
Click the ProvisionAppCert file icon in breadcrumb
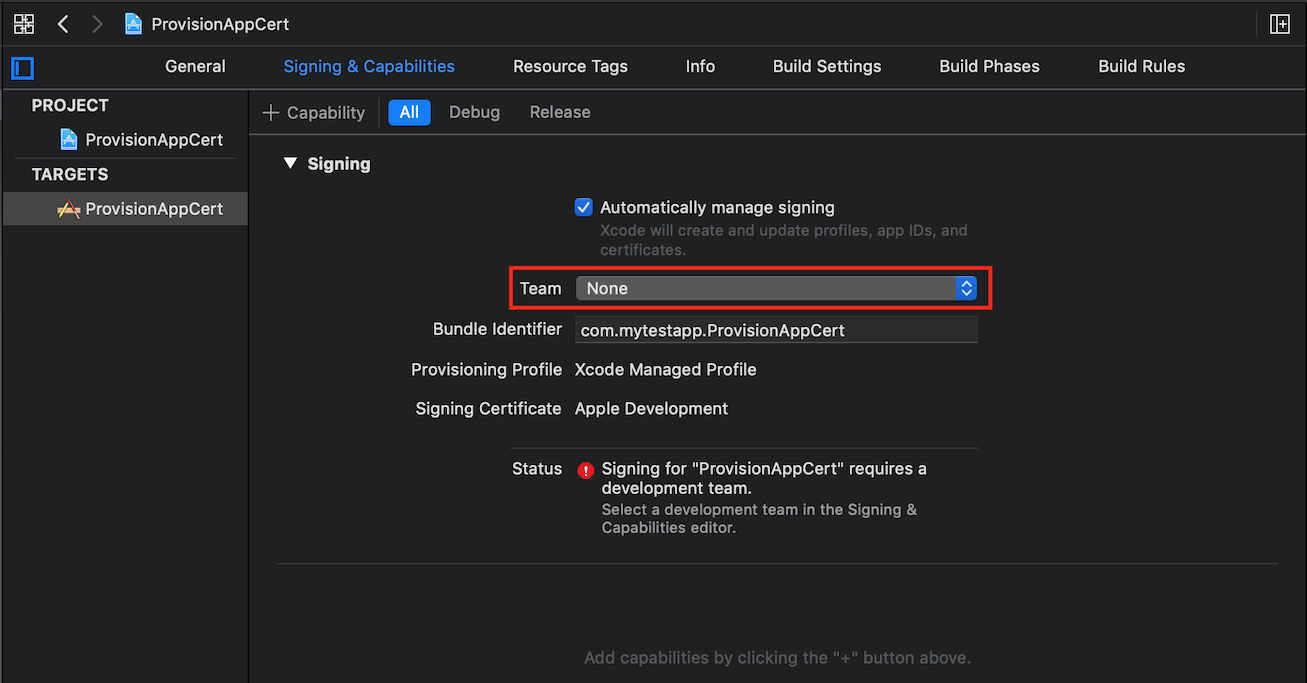click(133, 24)
